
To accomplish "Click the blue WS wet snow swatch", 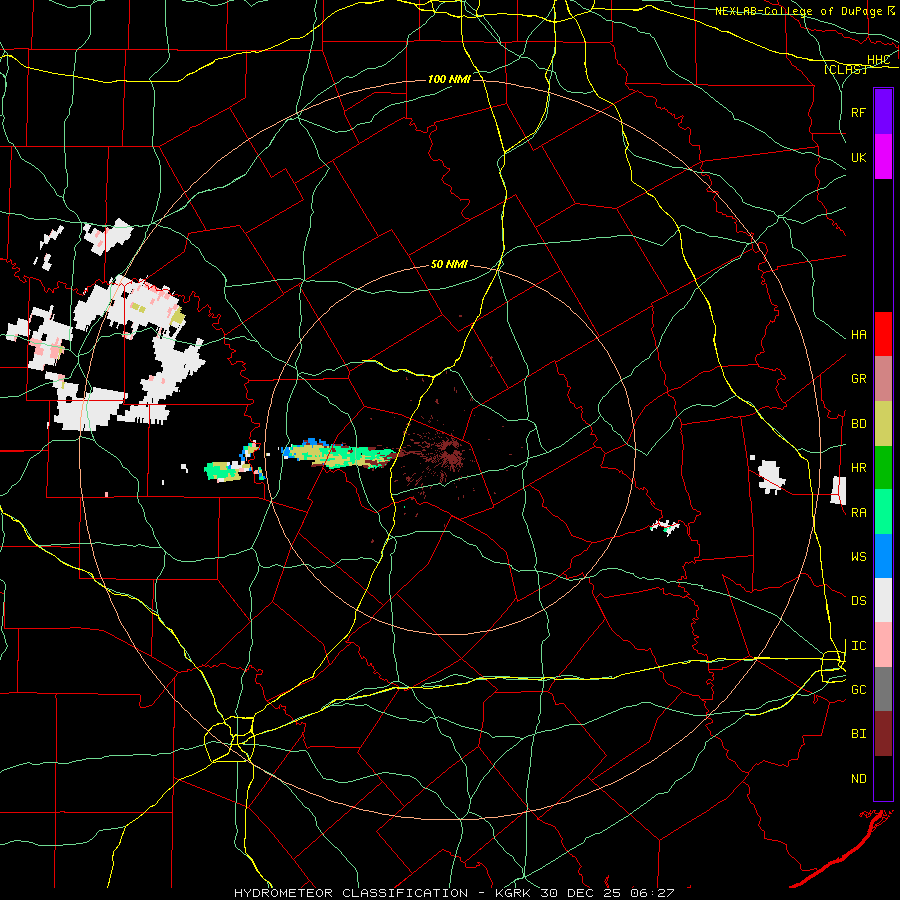I will click(883, 556).
